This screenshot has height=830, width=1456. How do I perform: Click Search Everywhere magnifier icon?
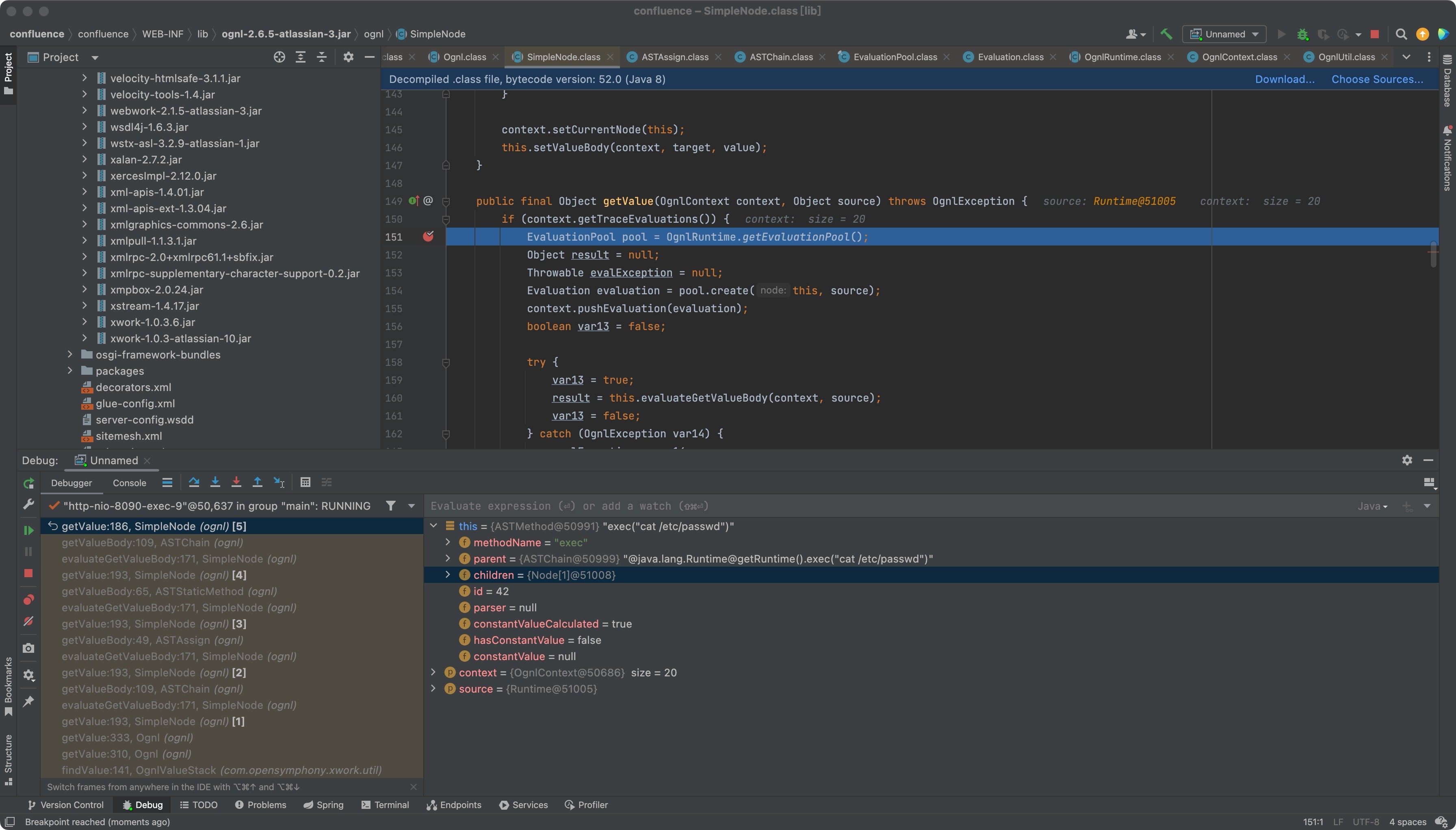(1401, 34)
